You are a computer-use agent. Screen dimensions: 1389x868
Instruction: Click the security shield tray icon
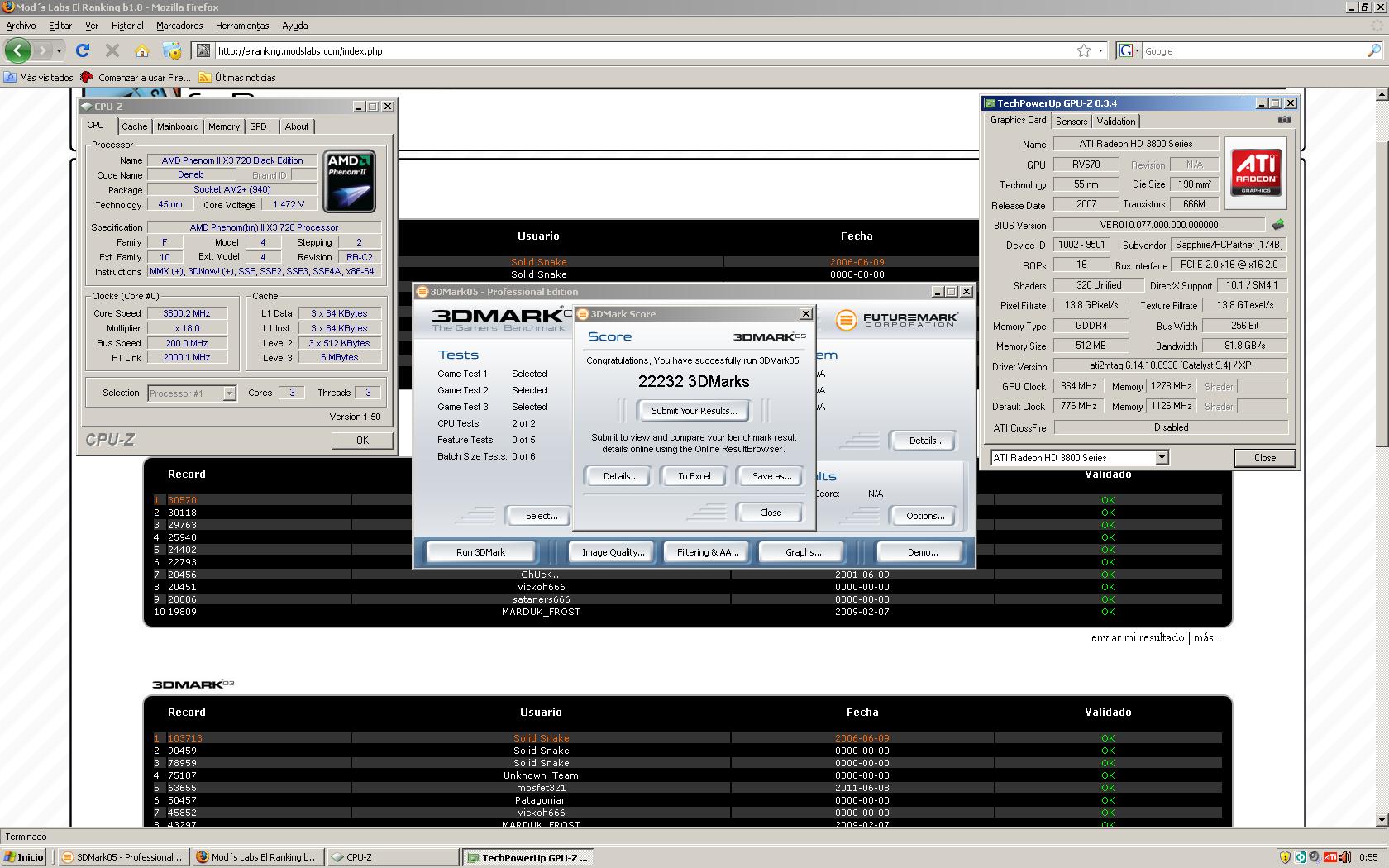[x=1285, y=857]
